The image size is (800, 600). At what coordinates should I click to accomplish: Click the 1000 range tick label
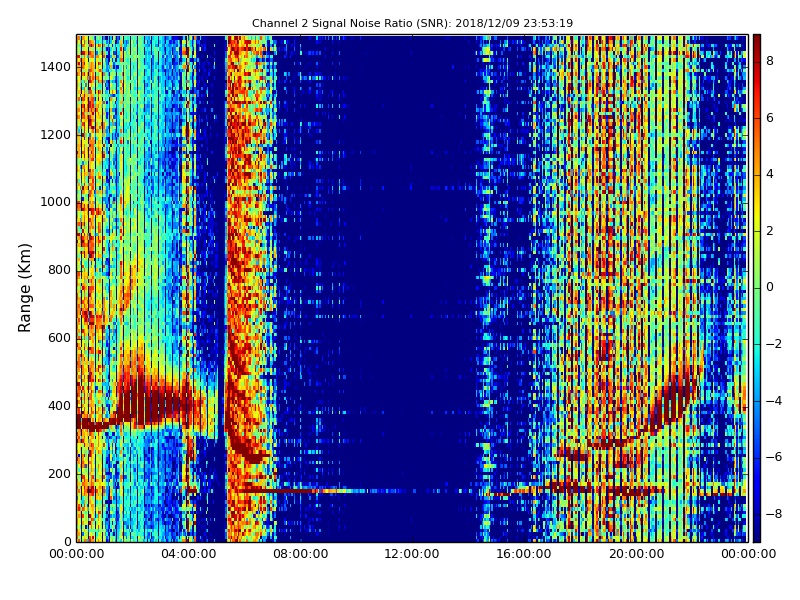pyautogui.click(x=56, y=202)
